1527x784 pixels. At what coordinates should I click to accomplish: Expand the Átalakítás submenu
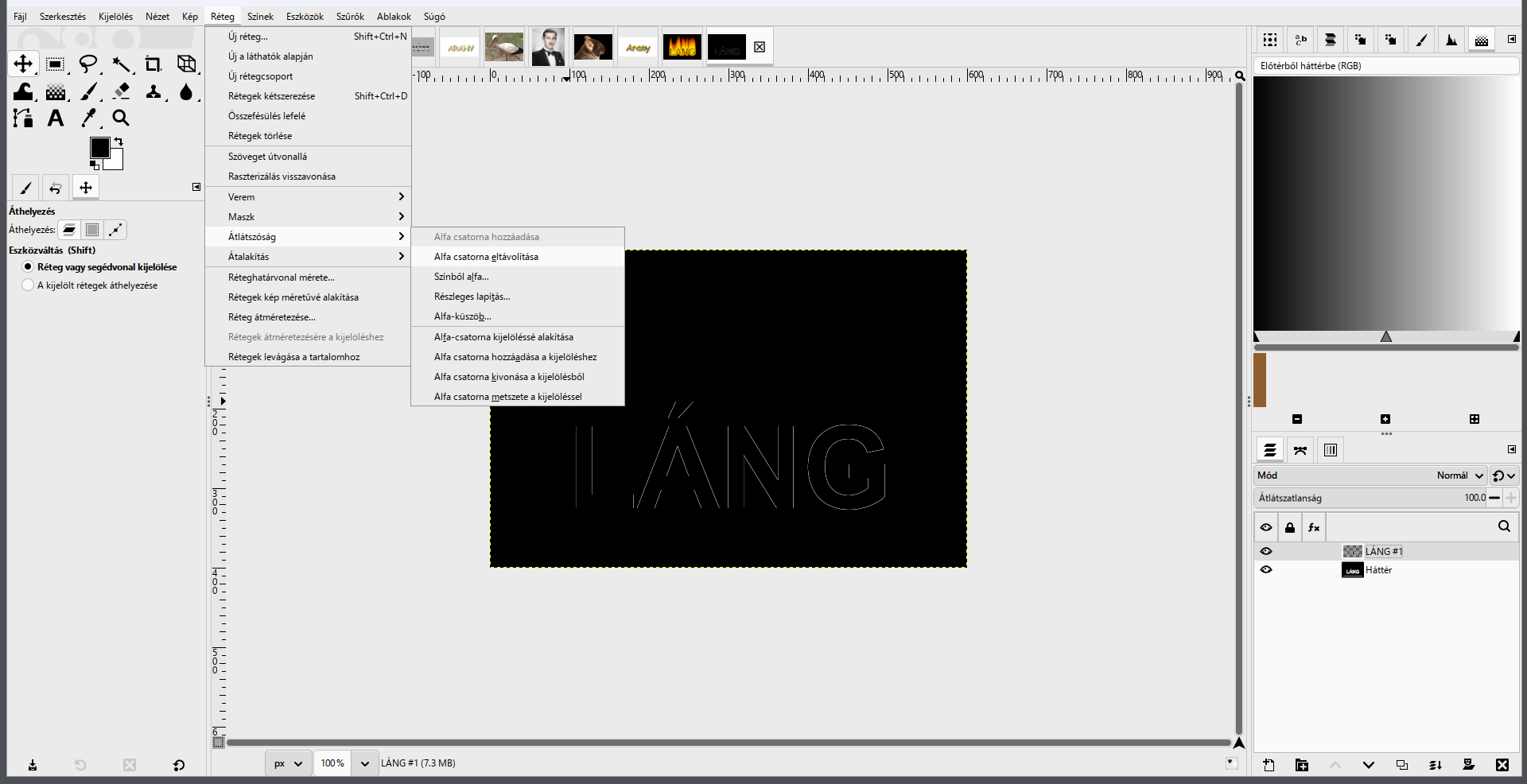(308, 256)
